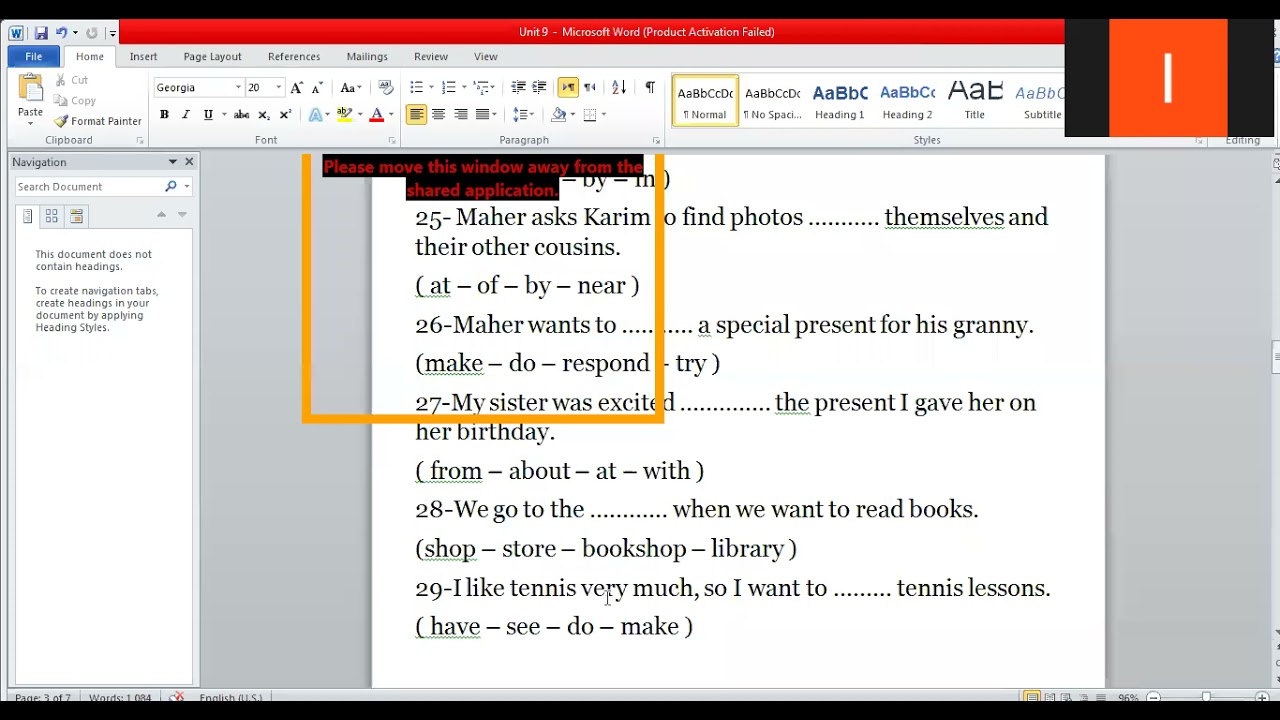Switch to Insert tab
The image size is (1280, 720).
point(143,57)
